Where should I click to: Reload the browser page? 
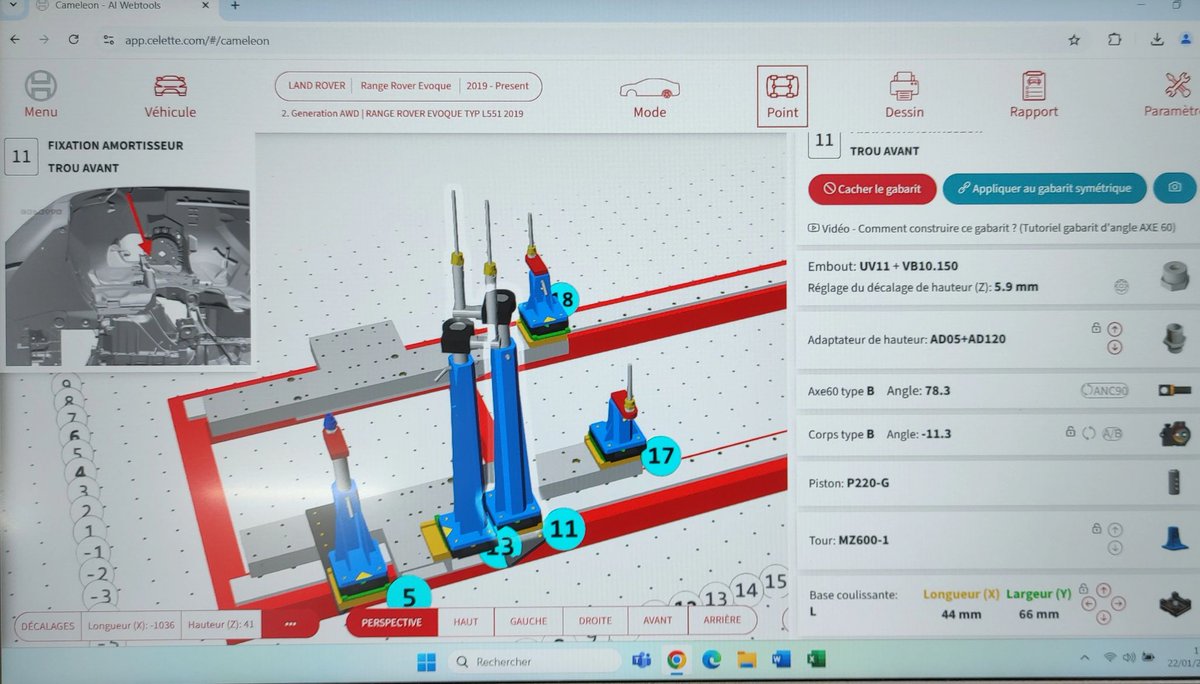tap(73, 40)
